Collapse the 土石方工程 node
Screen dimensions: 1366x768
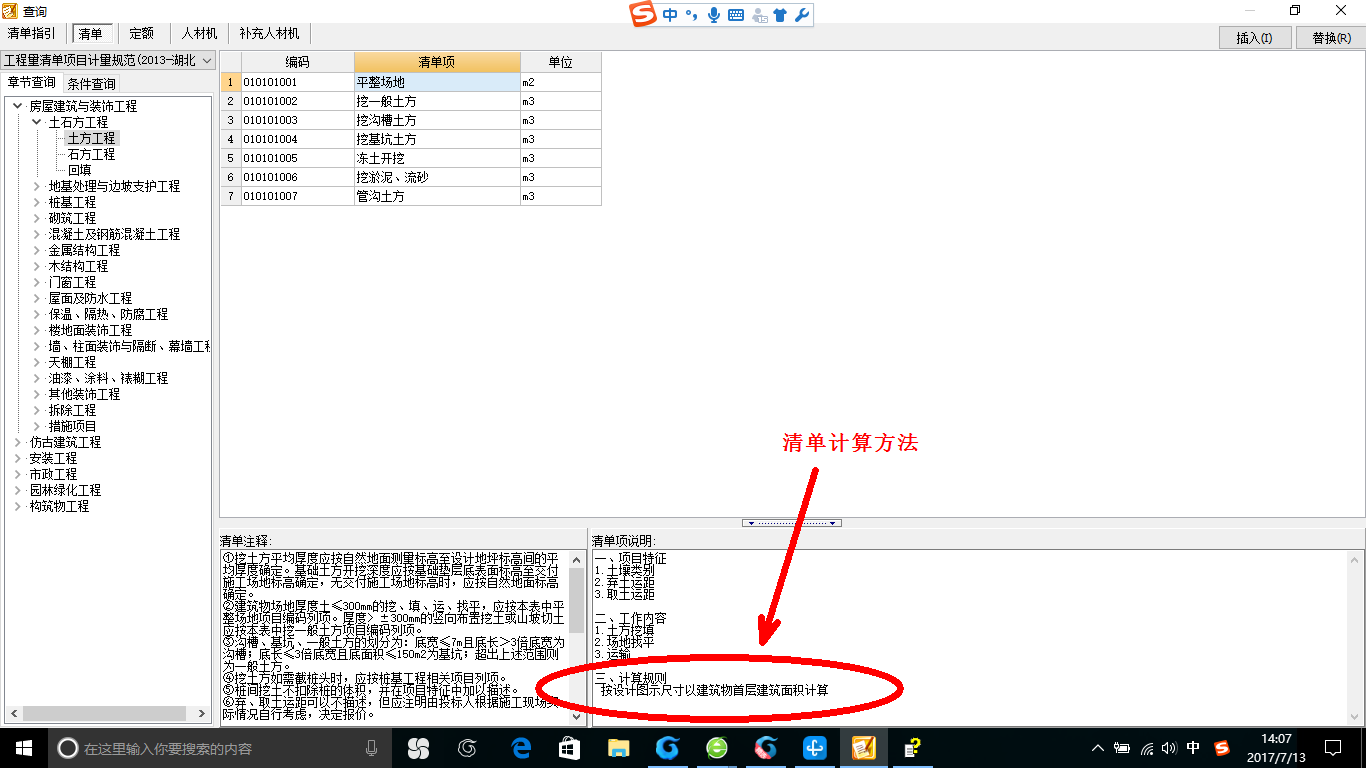[37, 122]
